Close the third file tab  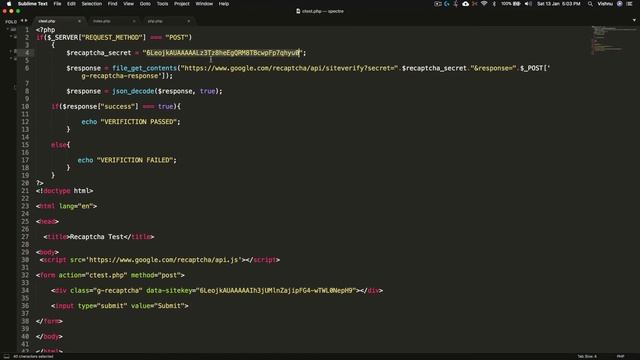189,21
